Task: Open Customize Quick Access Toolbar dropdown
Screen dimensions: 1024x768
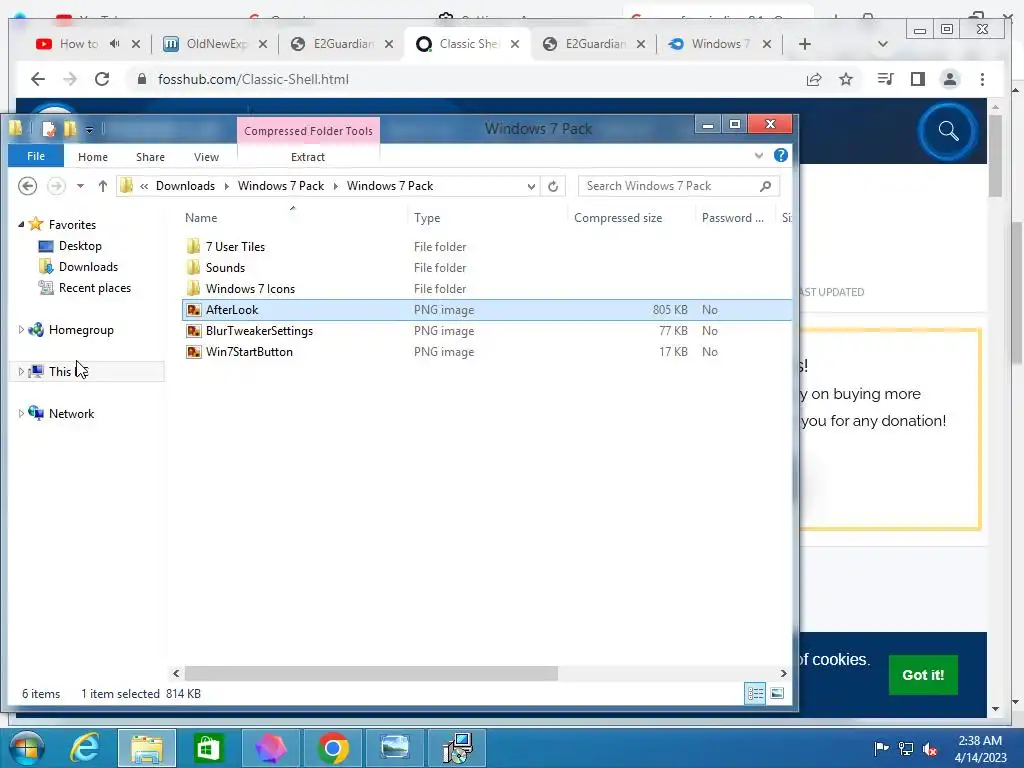Action: point(89,129)
